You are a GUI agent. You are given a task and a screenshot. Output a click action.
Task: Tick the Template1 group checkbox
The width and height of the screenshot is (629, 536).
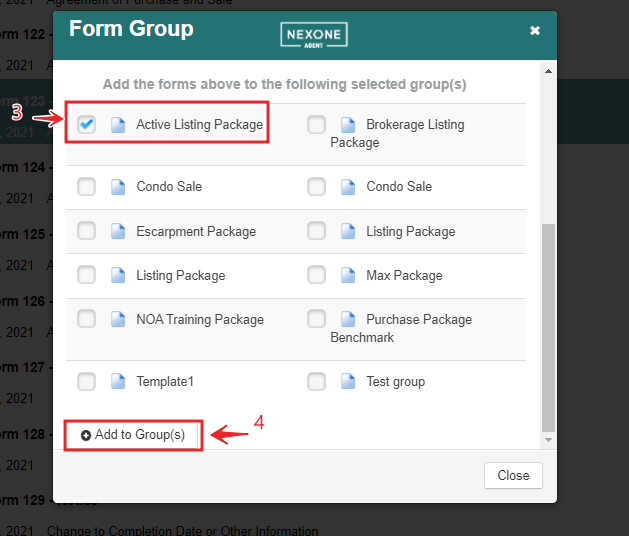(x=87, y=381)
